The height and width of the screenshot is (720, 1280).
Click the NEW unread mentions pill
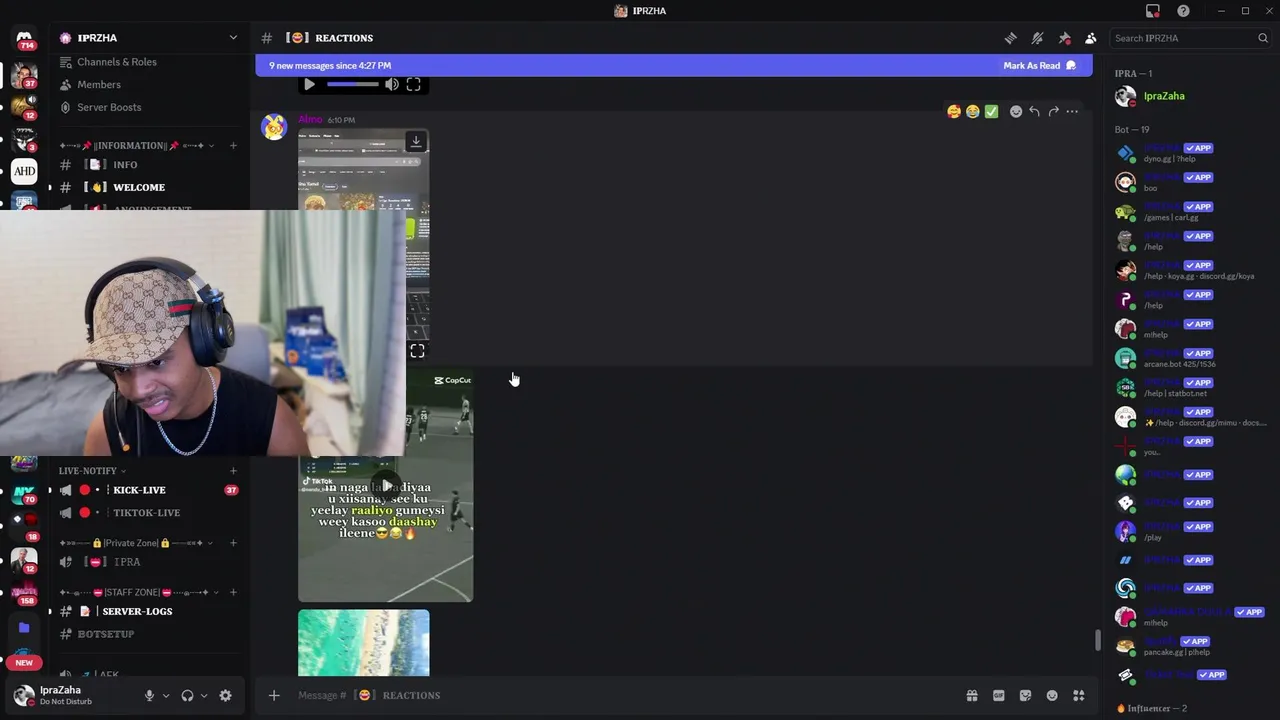pos(24,662)
